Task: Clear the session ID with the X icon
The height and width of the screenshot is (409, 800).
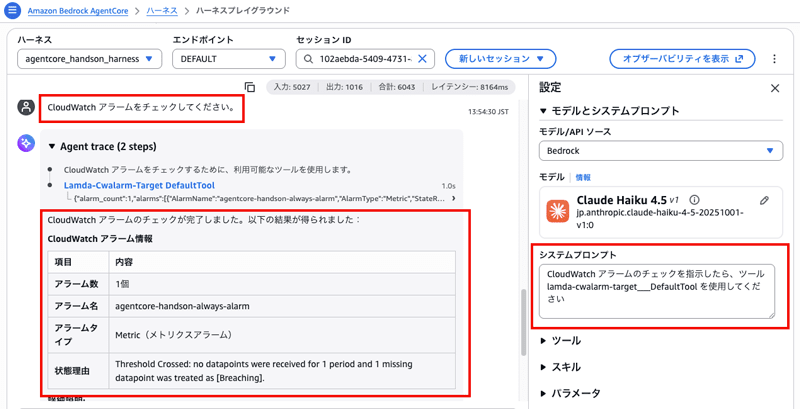Action: 422,59
